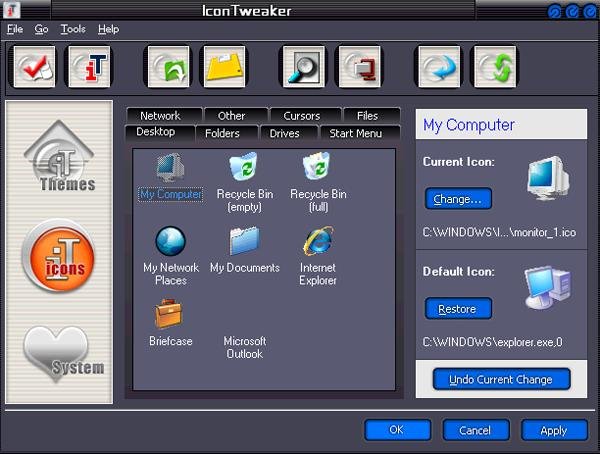Screen dimensions: 600x454
Task: Click the Restore default icon button
Action: pyautogui.click(x=458, y=309)
